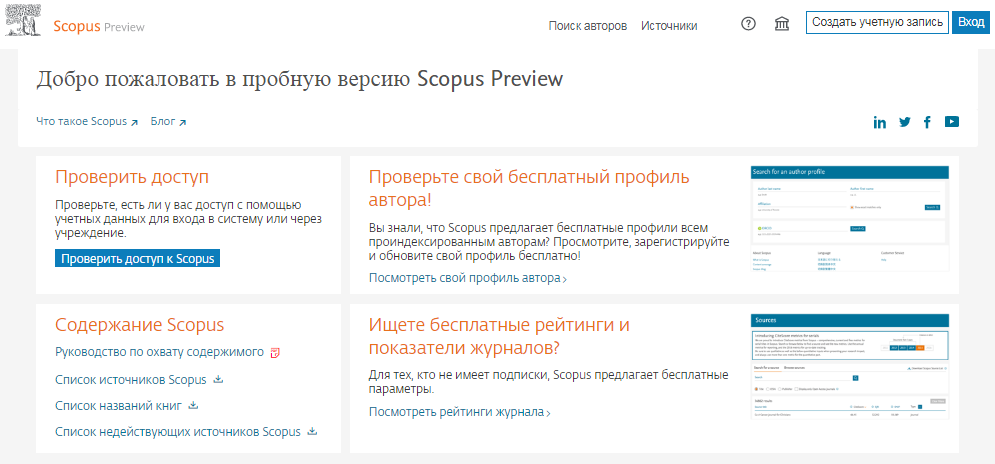Click heading Ищете бесплатные рейтинги и показатели журналов
Screen dimensions: 995x464
[x=499, y=336]
